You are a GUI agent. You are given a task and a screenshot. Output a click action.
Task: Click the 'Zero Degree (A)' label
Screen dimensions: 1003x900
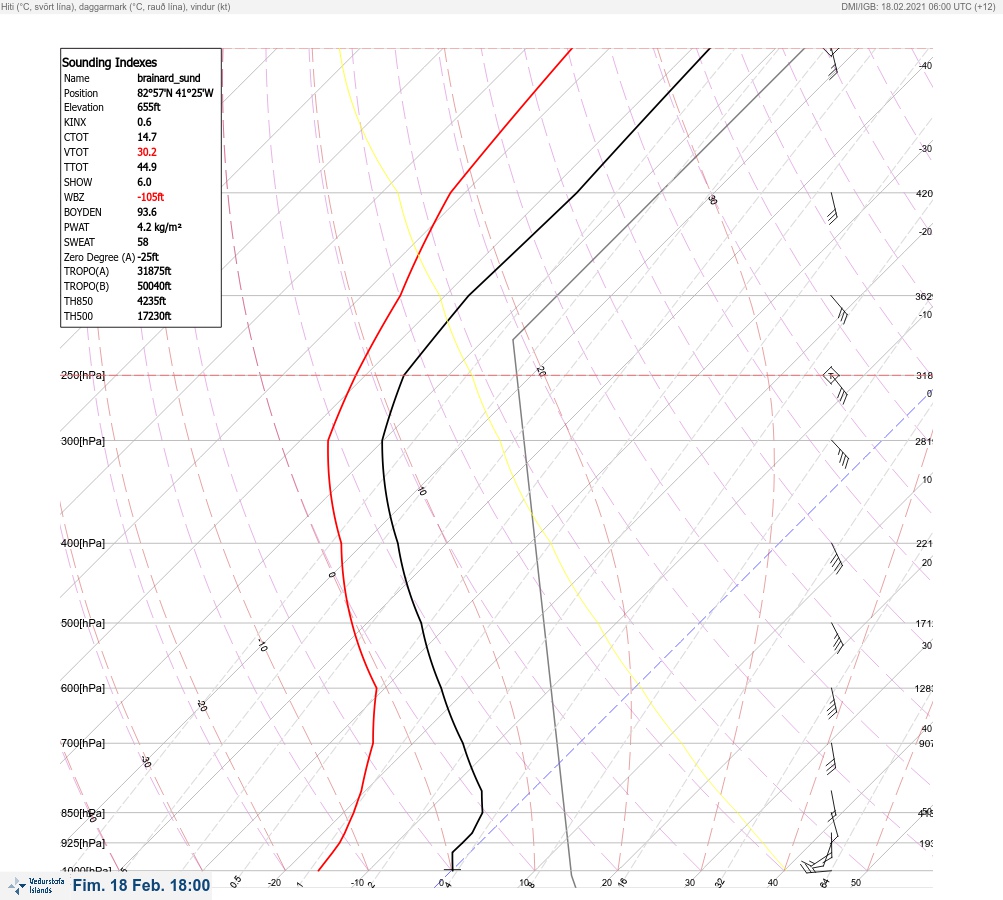(x=99, y=257)
